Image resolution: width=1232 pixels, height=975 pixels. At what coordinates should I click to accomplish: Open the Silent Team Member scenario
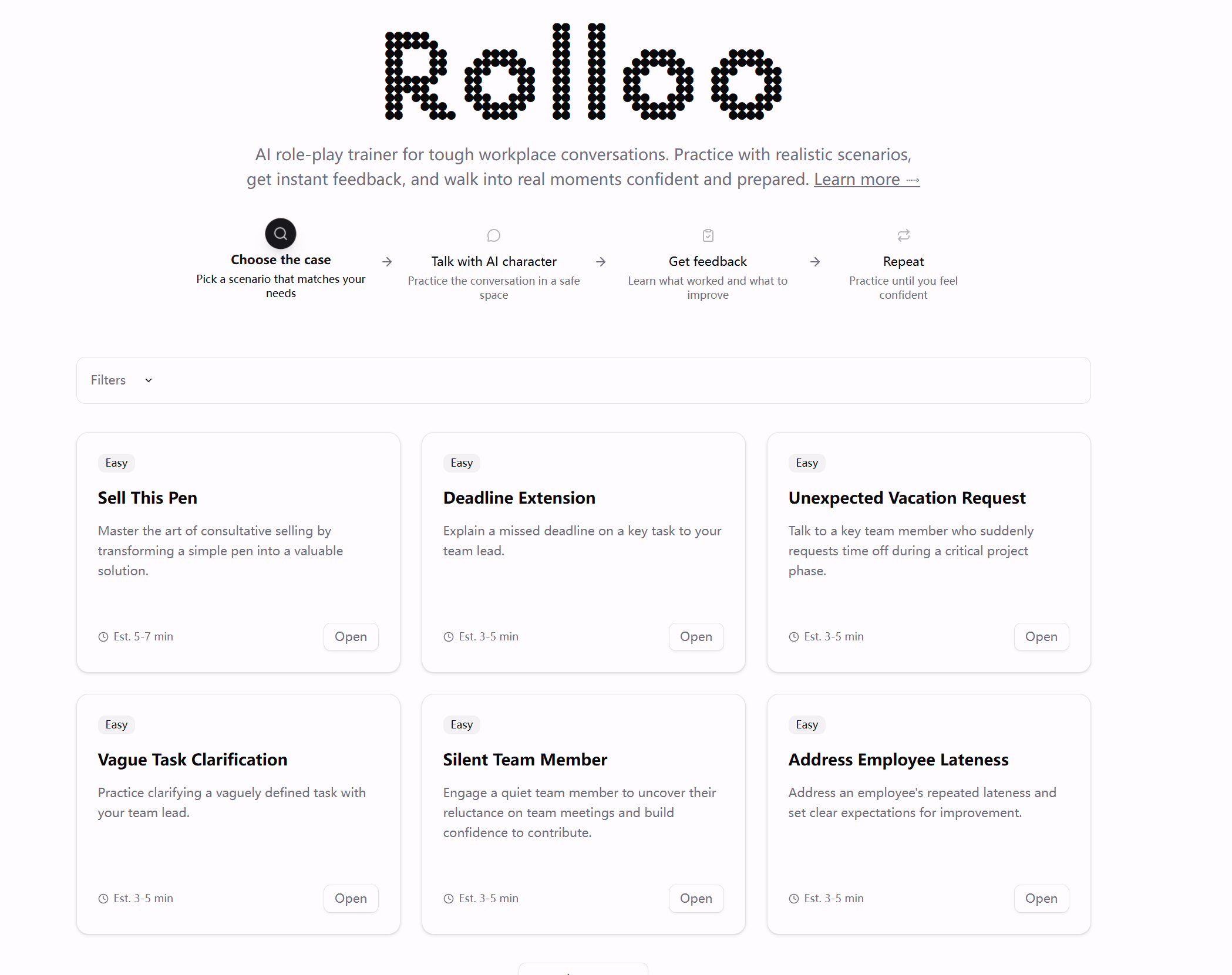point(696,899)
